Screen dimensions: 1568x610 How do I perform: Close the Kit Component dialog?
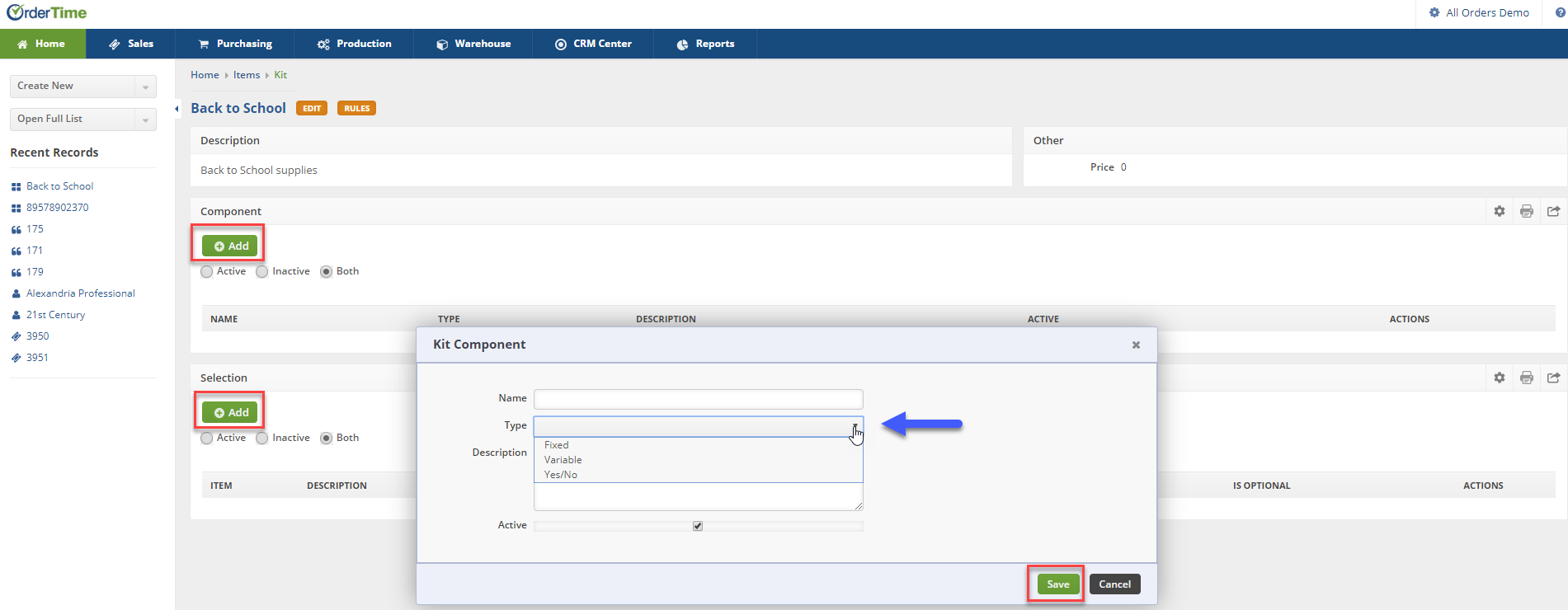pyautogui.click(x=1136, y=345)
